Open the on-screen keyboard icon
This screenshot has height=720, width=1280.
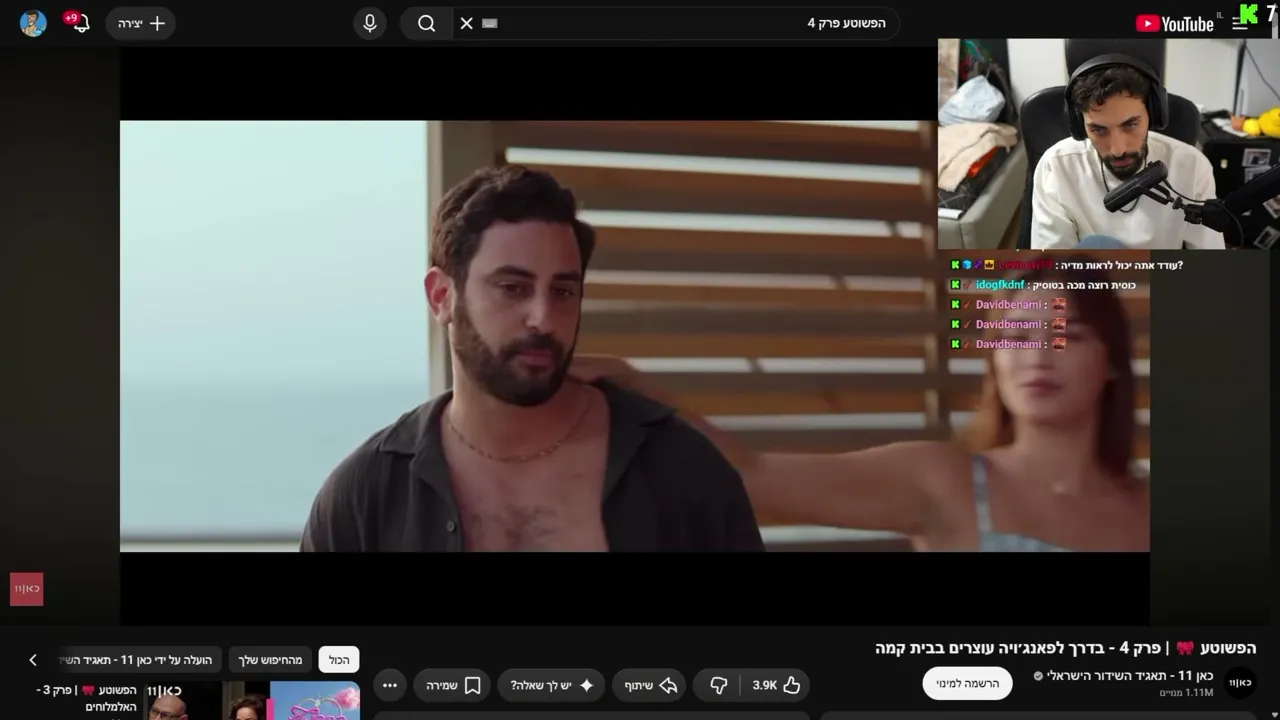pyautogui.click(x=489, y=23)
